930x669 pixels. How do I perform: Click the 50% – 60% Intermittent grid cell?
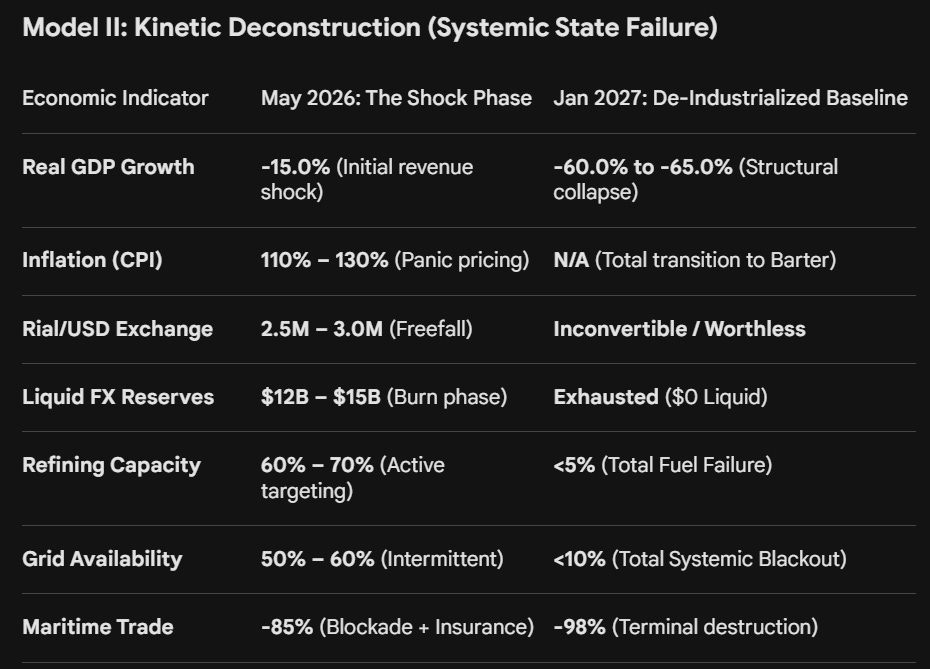(382, 559)
